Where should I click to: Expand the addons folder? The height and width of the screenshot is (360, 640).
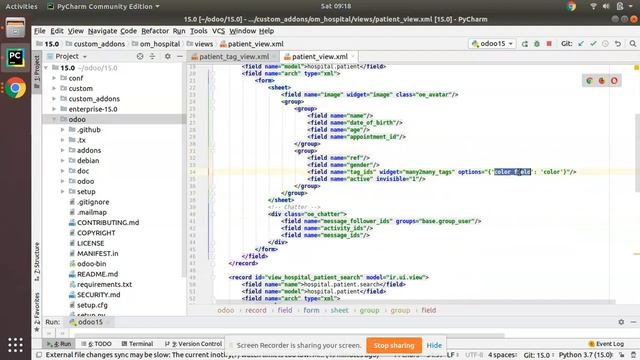click(x=62, y=150)
